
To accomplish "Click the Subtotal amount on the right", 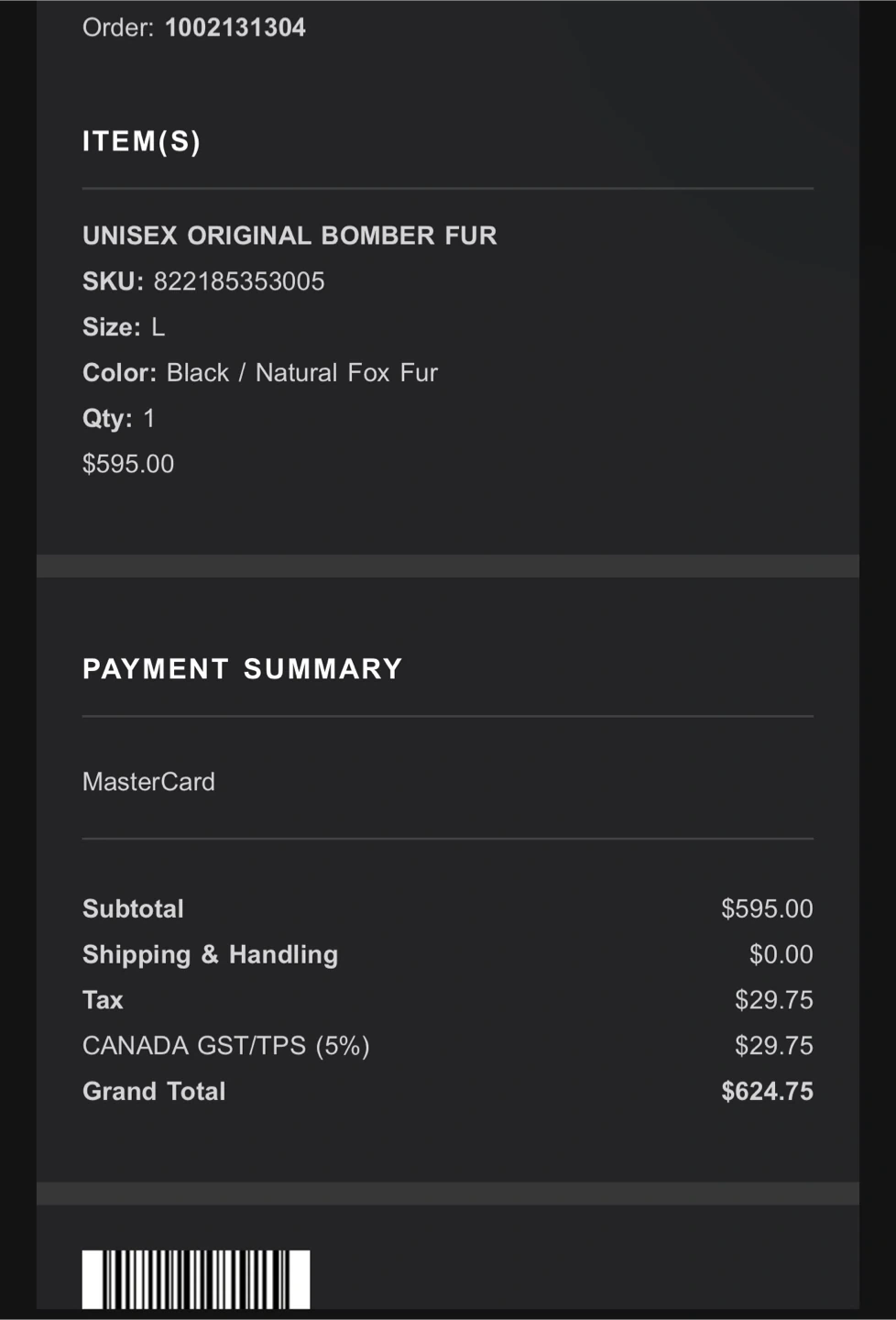I will 767,909.
